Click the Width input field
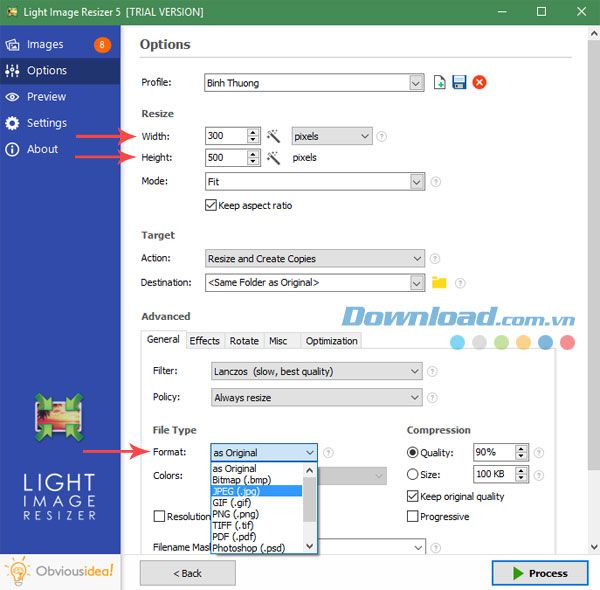Viewport: 600px width, 590px height. point(226,136)
